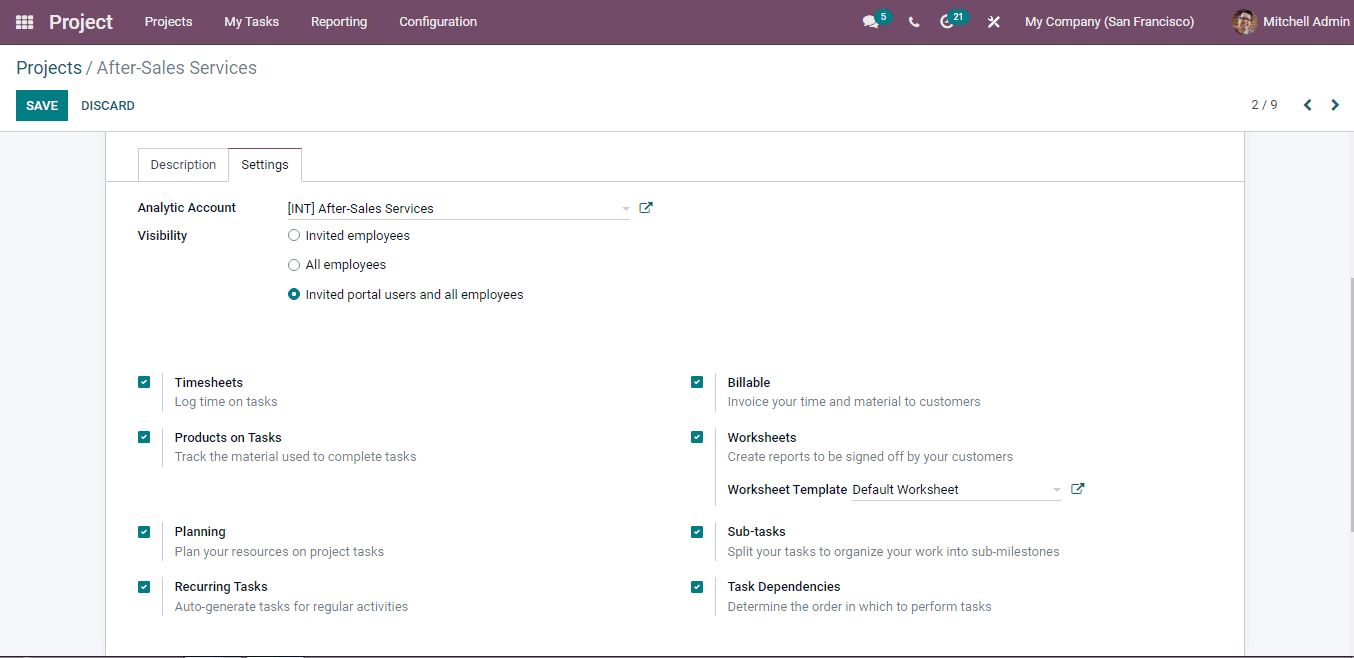Open the Configuration menu

(437, 21)
